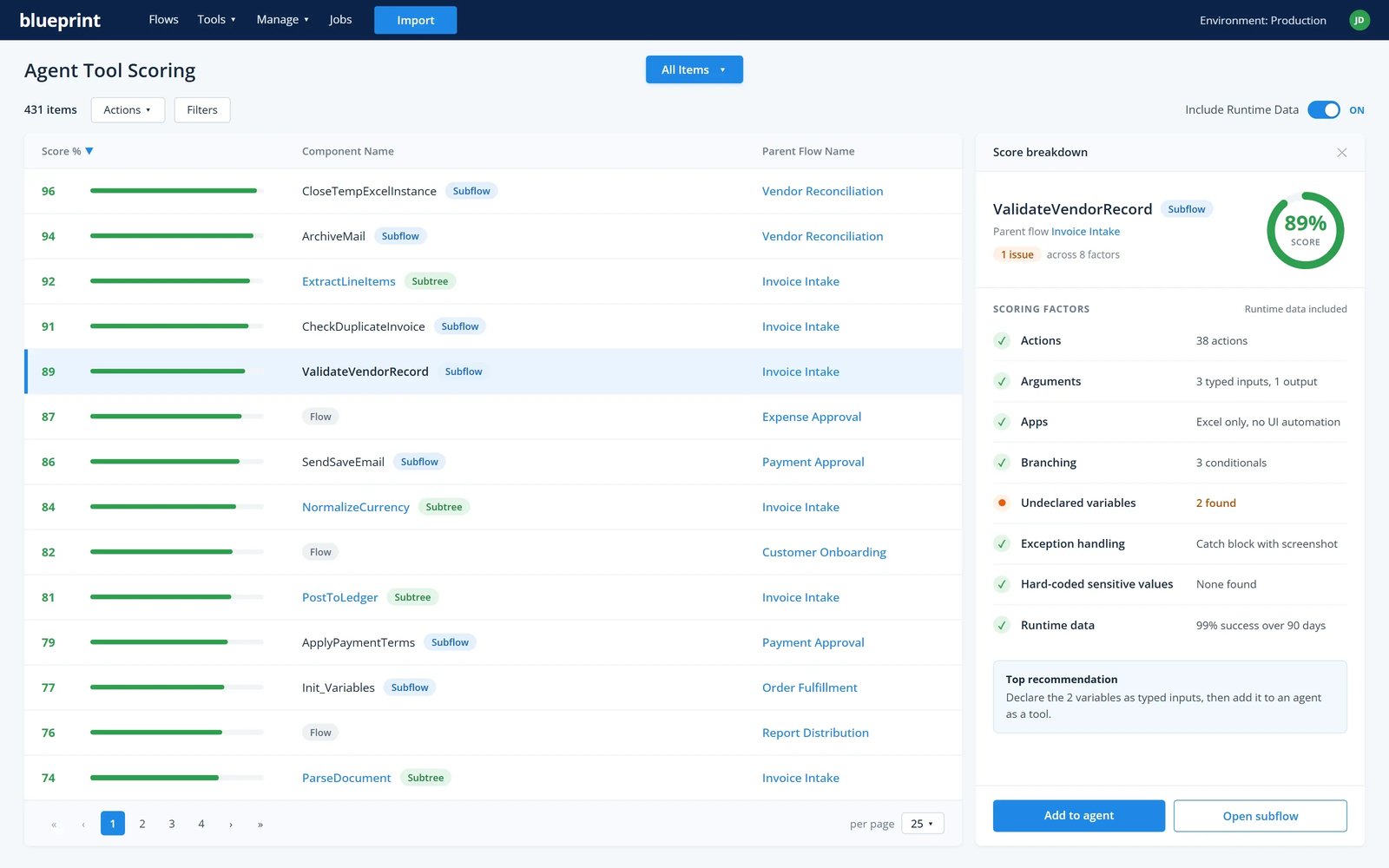This screenshot has width=1389, height=868.
Task: Click the 89% score ring
Action: 1305,230
